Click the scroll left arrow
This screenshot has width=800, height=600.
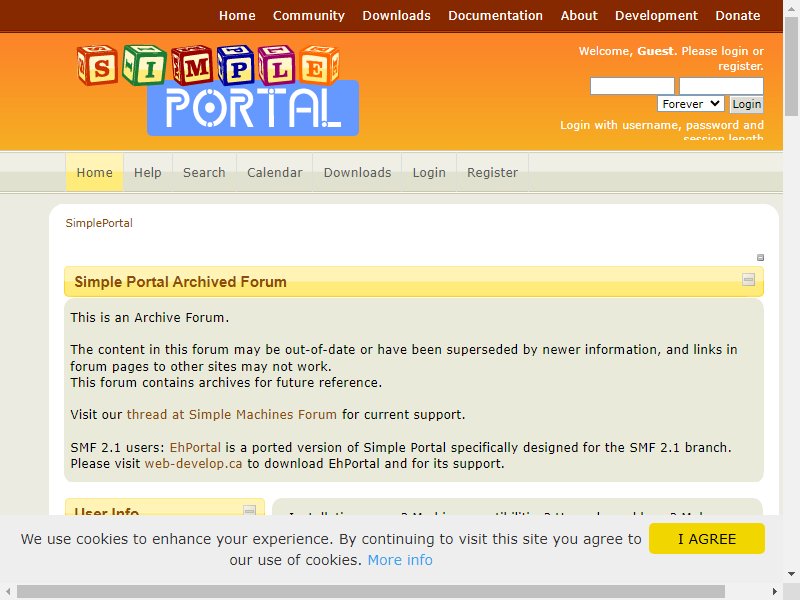pos(8,592)
